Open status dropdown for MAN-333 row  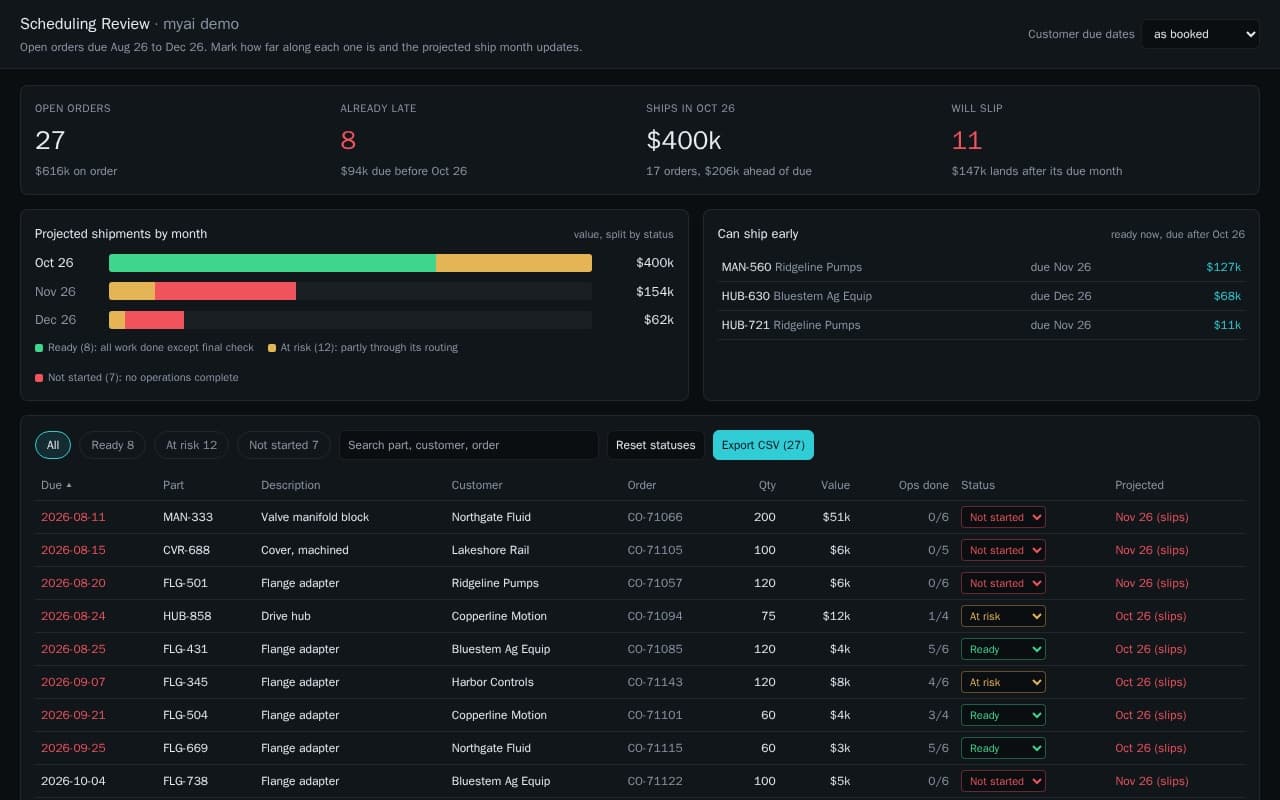[x=1003, y=517]
